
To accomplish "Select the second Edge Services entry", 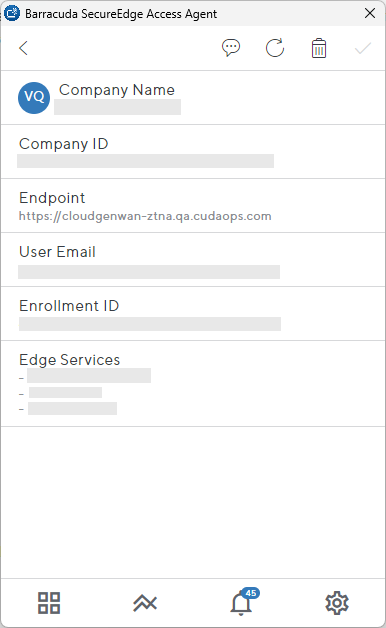I will 65,392.
